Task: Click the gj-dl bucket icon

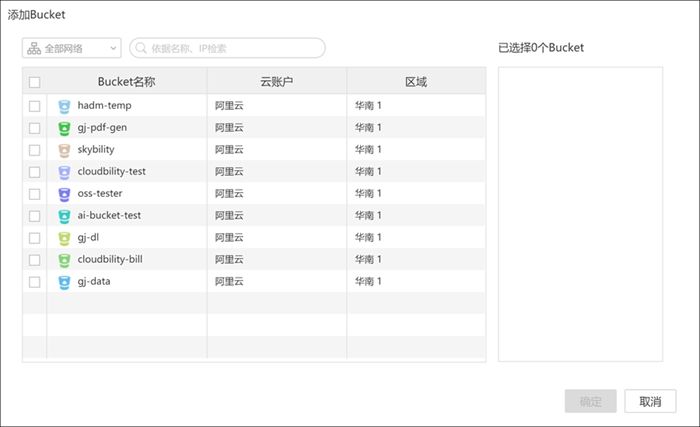Action: pos(64,238)
